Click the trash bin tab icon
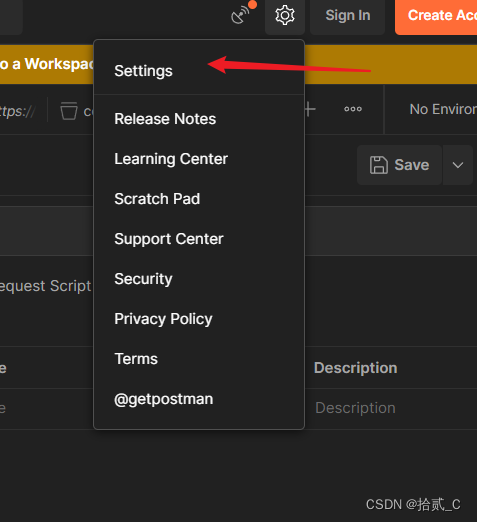This screenshot has height=522, width=477. click(x=69, y=111)
